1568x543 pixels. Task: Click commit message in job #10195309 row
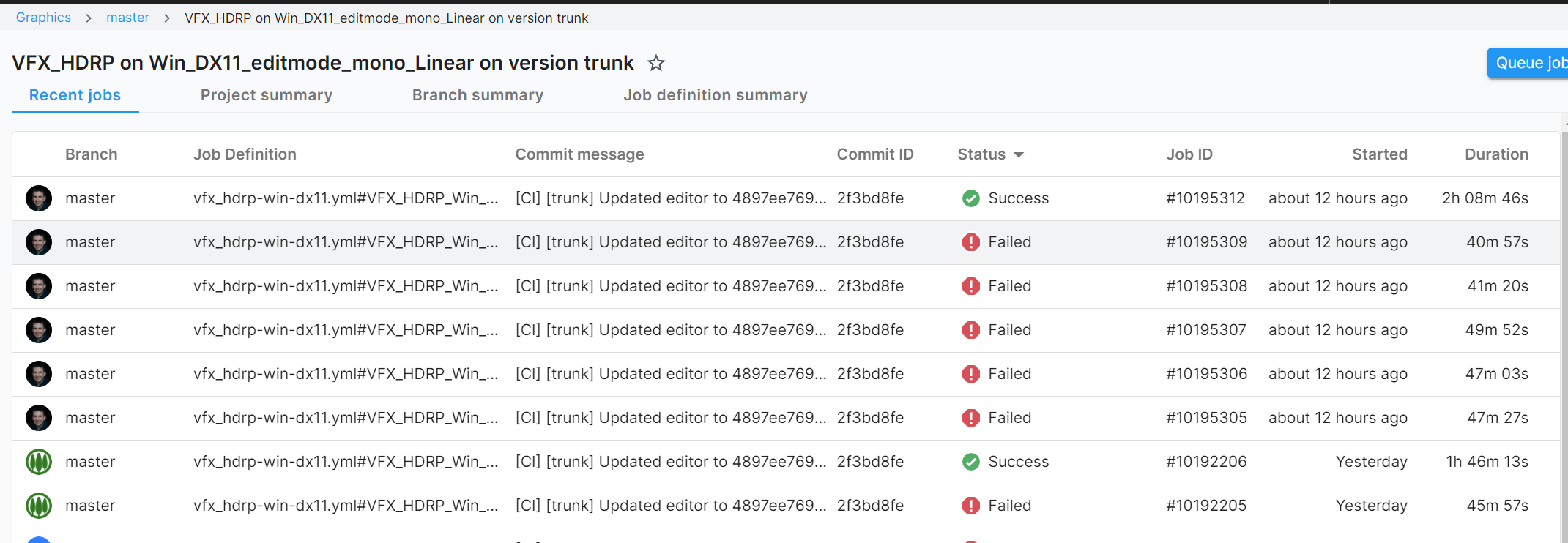[671, 242]
